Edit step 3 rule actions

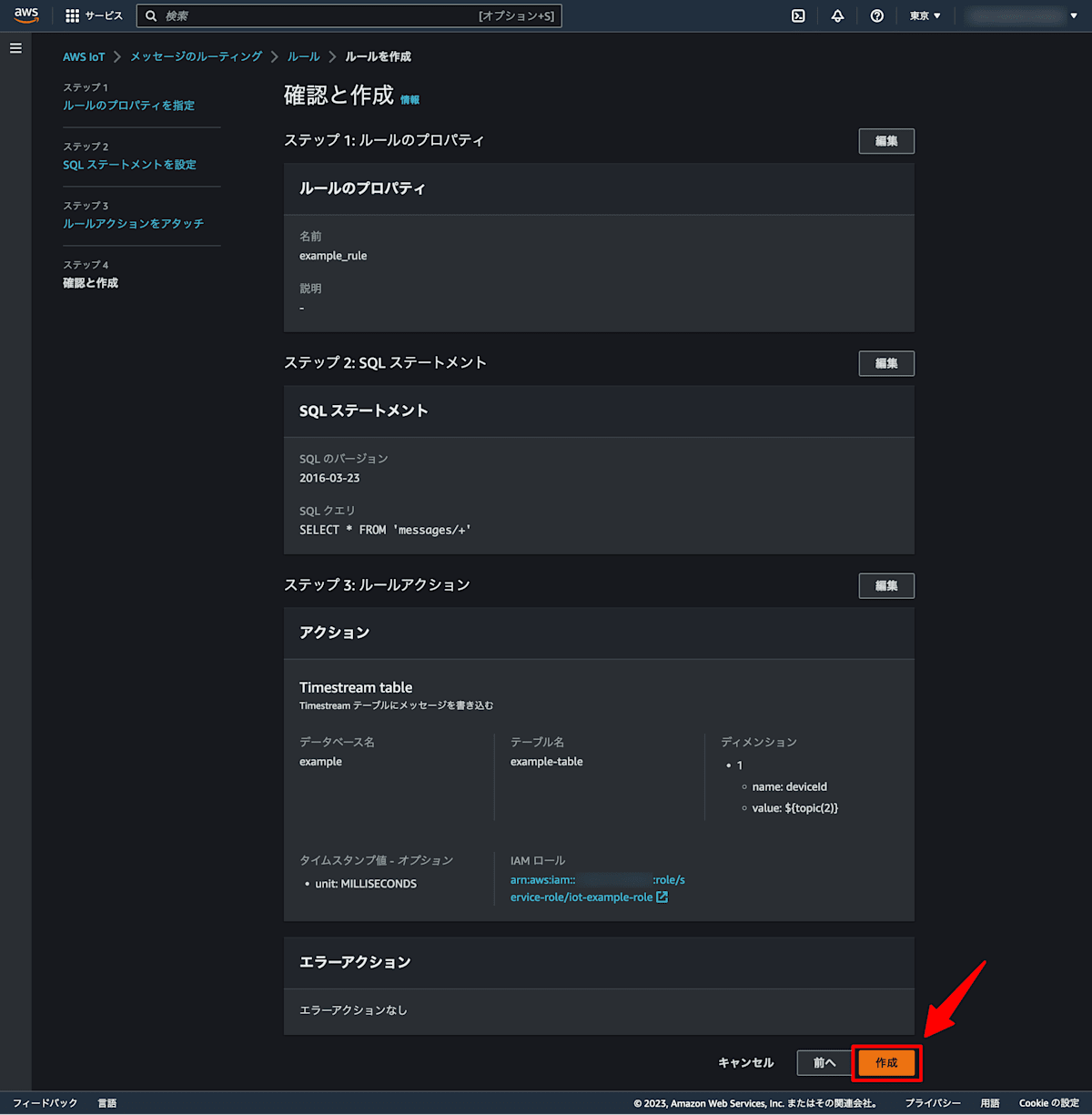886,585
